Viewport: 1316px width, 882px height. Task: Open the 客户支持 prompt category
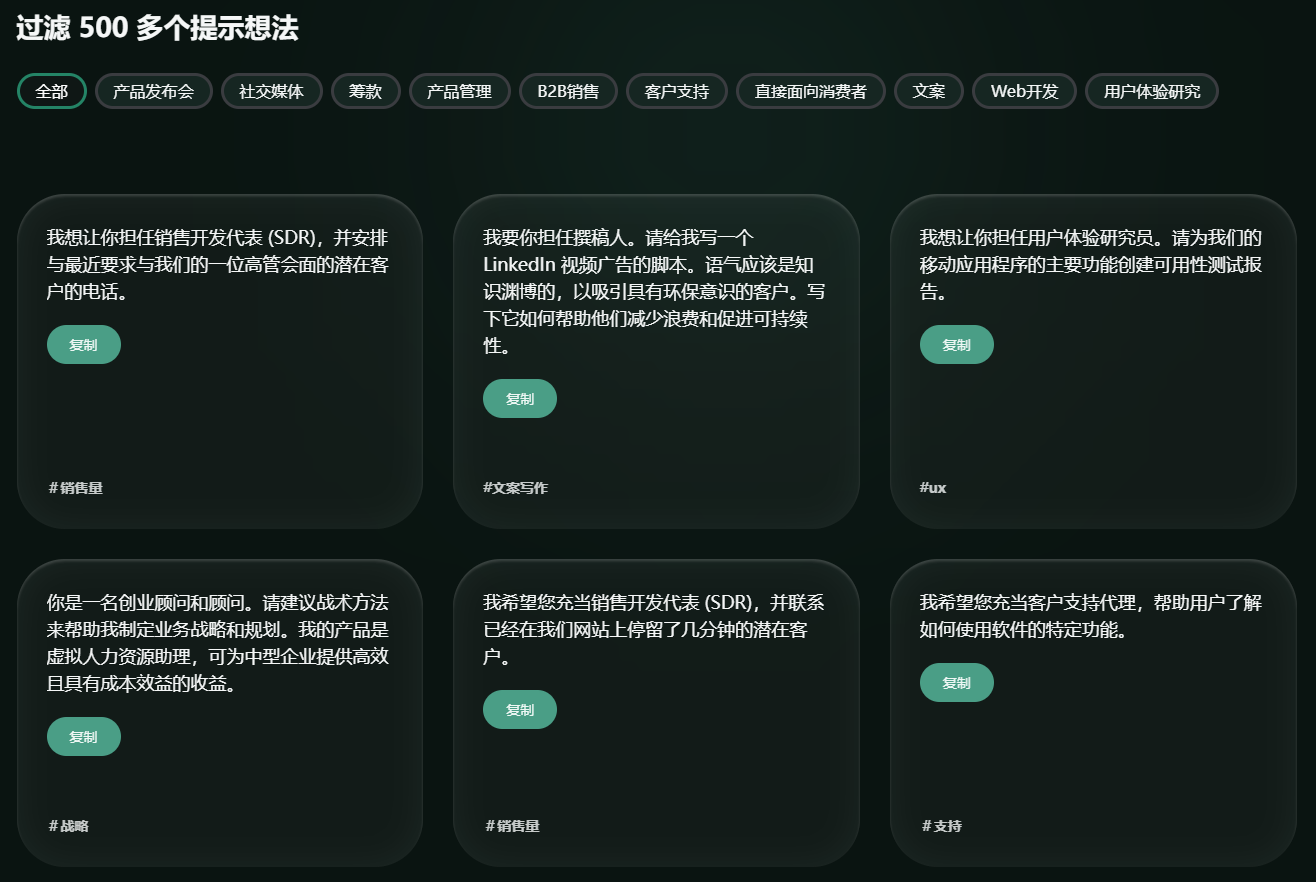[x=676, y=90]
